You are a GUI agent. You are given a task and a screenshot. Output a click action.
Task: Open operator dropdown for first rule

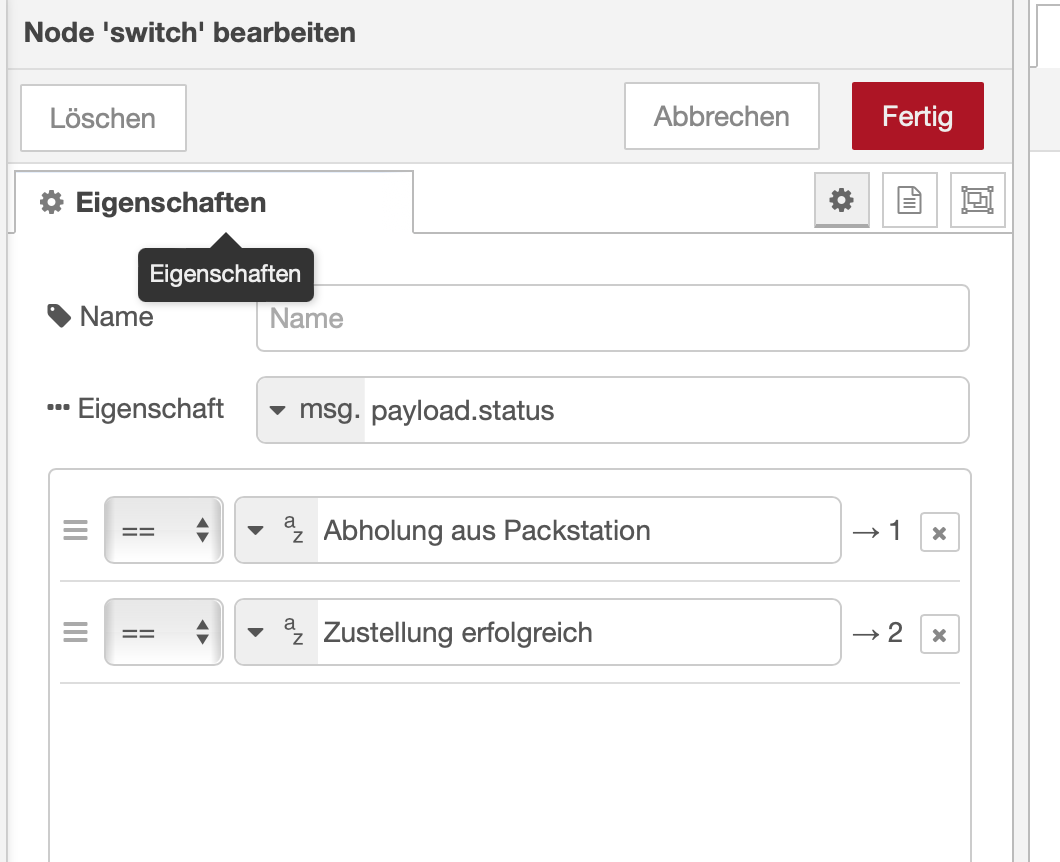coord(164,531)
